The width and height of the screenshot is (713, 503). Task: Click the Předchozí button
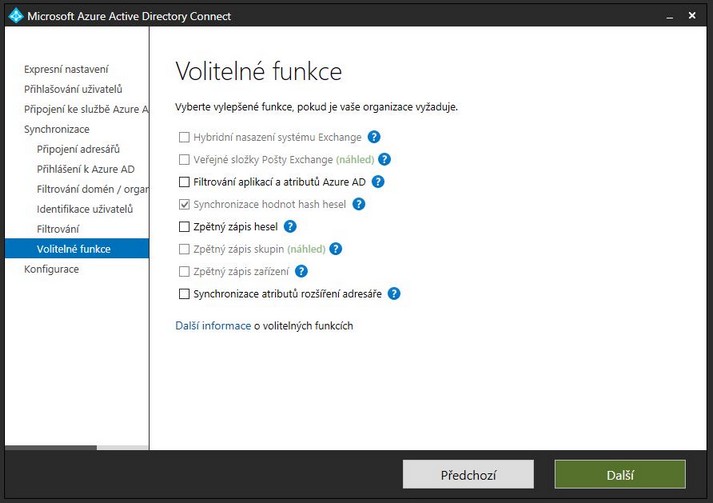pos(468,475)
